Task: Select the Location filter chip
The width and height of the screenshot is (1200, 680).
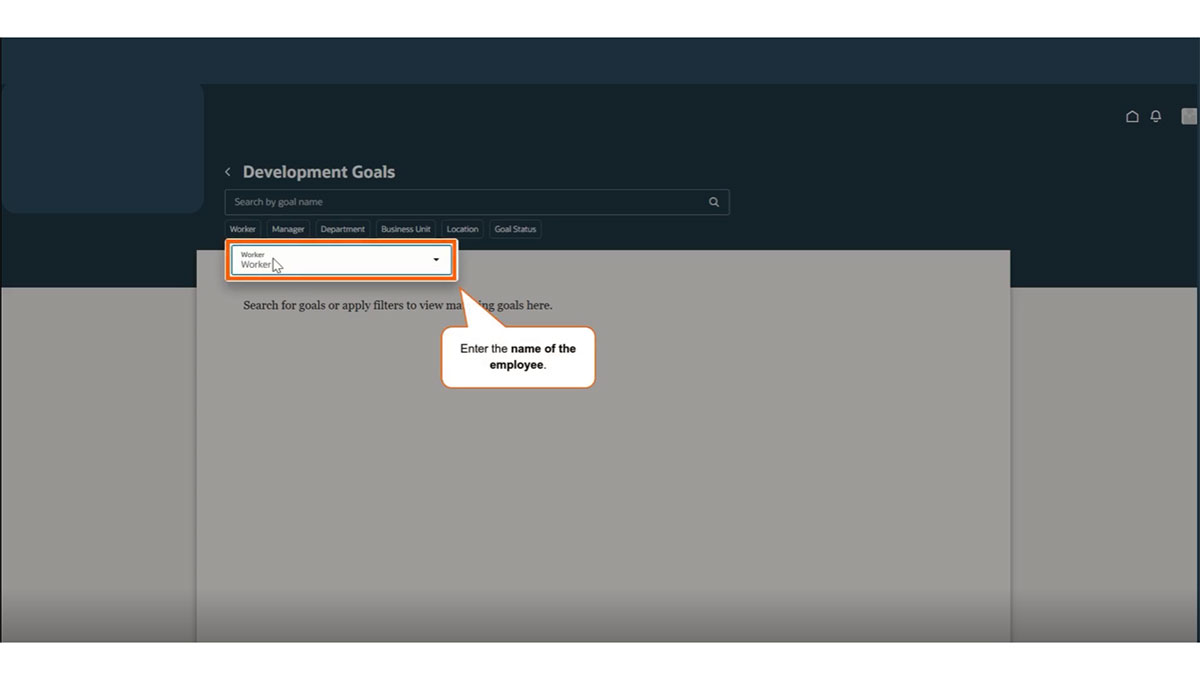Action: tap(462, 229)
